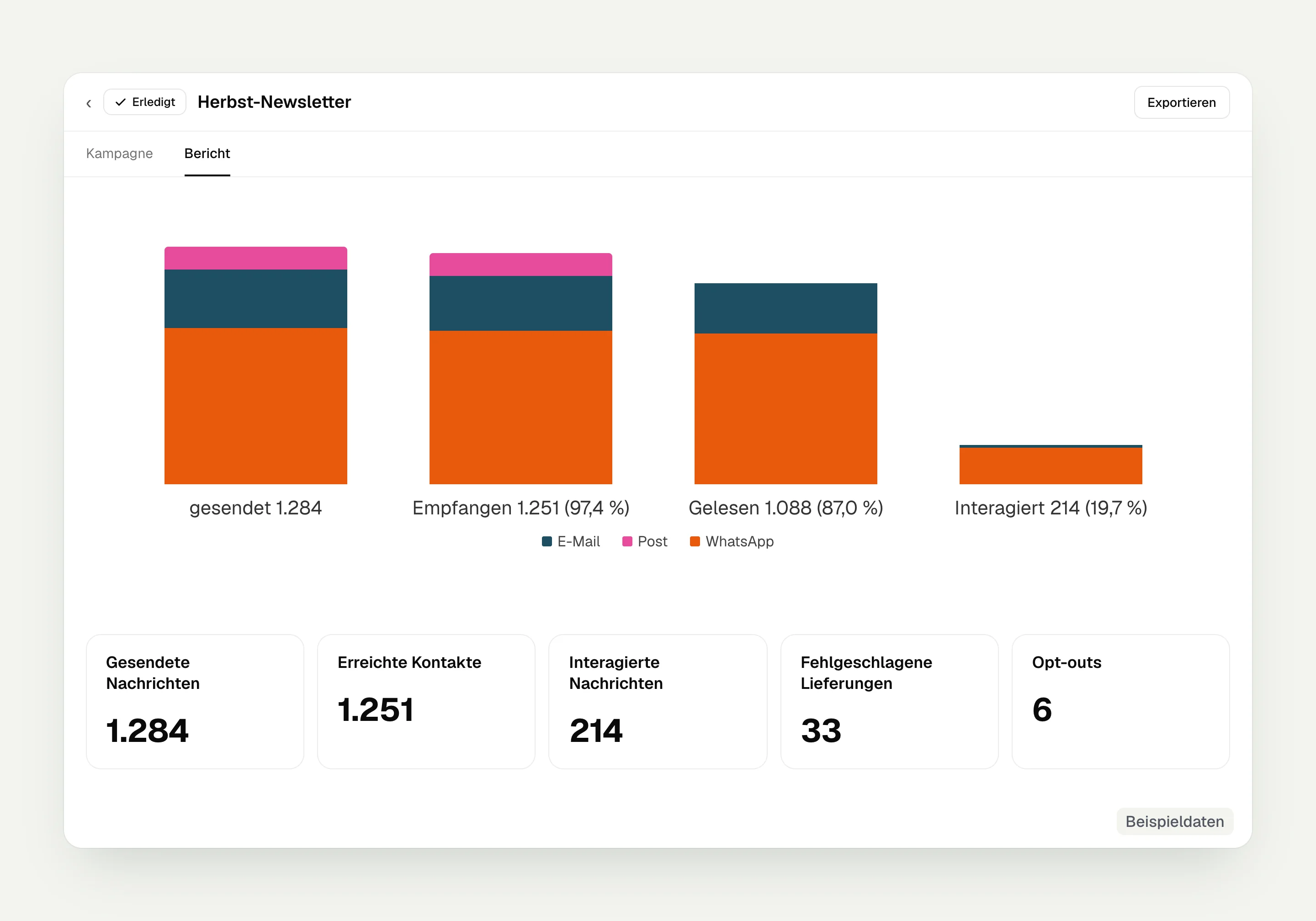Click the 'Empfangen 1.251 (97,4 %)' label

520,508
